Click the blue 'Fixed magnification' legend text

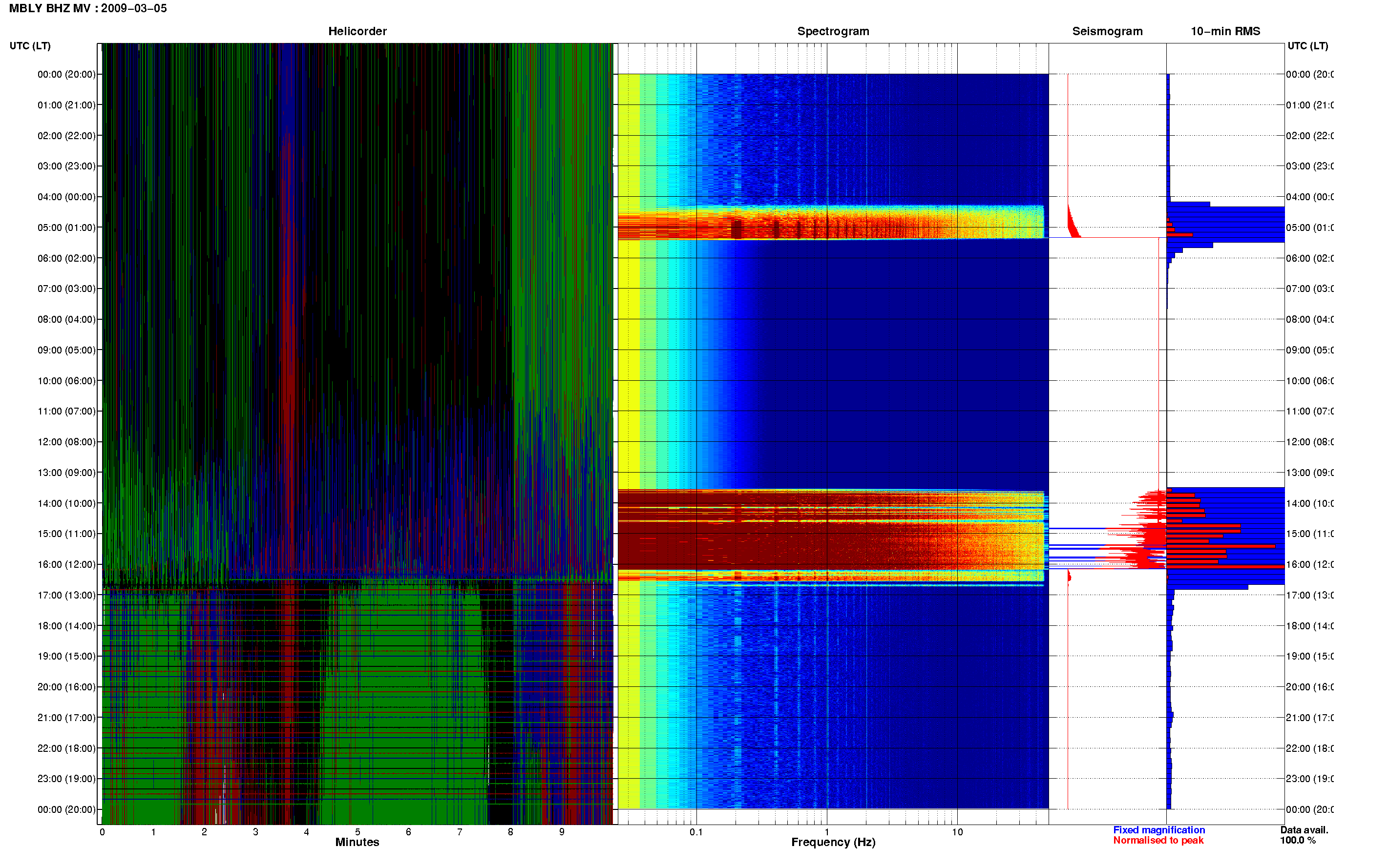[1159, 830]
